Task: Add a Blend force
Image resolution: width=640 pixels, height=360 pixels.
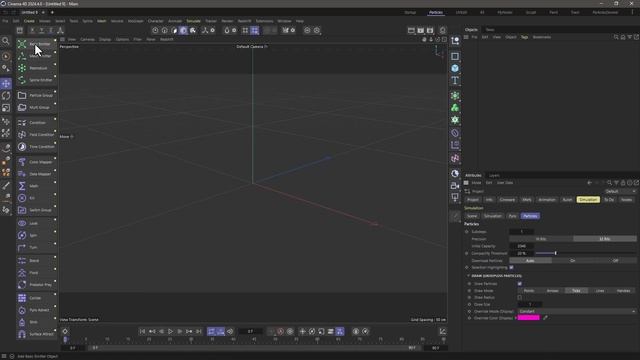Action: pos(36,260)
